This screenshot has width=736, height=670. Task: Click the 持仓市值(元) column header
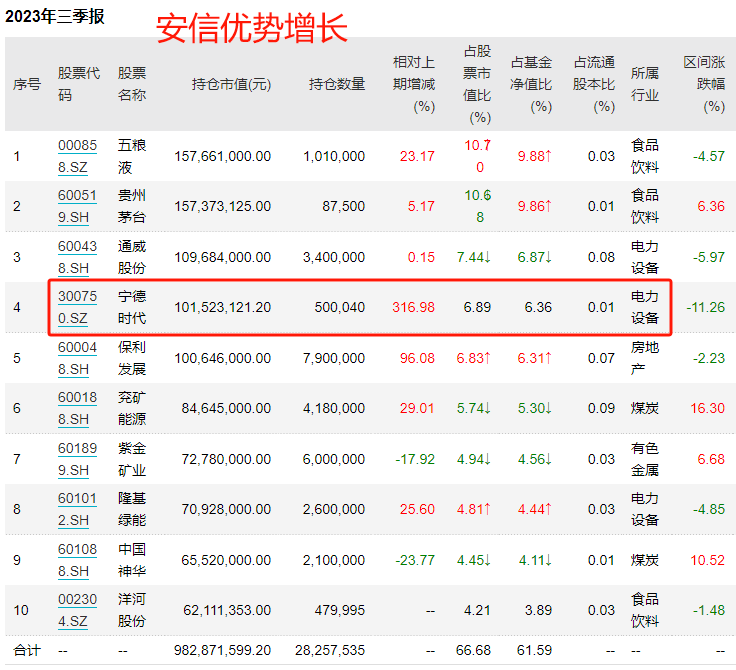pyautogui.click(x=231, y=85)
